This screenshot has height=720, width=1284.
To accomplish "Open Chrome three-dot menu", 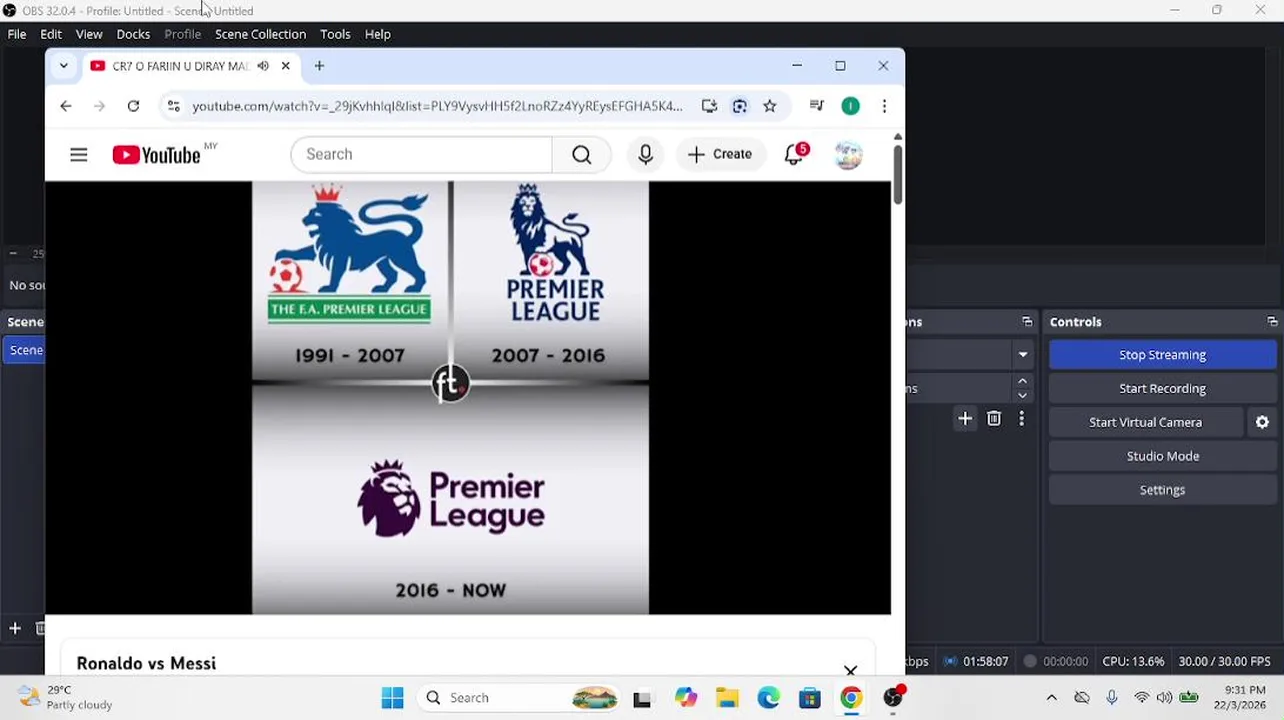I will [x=884, y=106].
